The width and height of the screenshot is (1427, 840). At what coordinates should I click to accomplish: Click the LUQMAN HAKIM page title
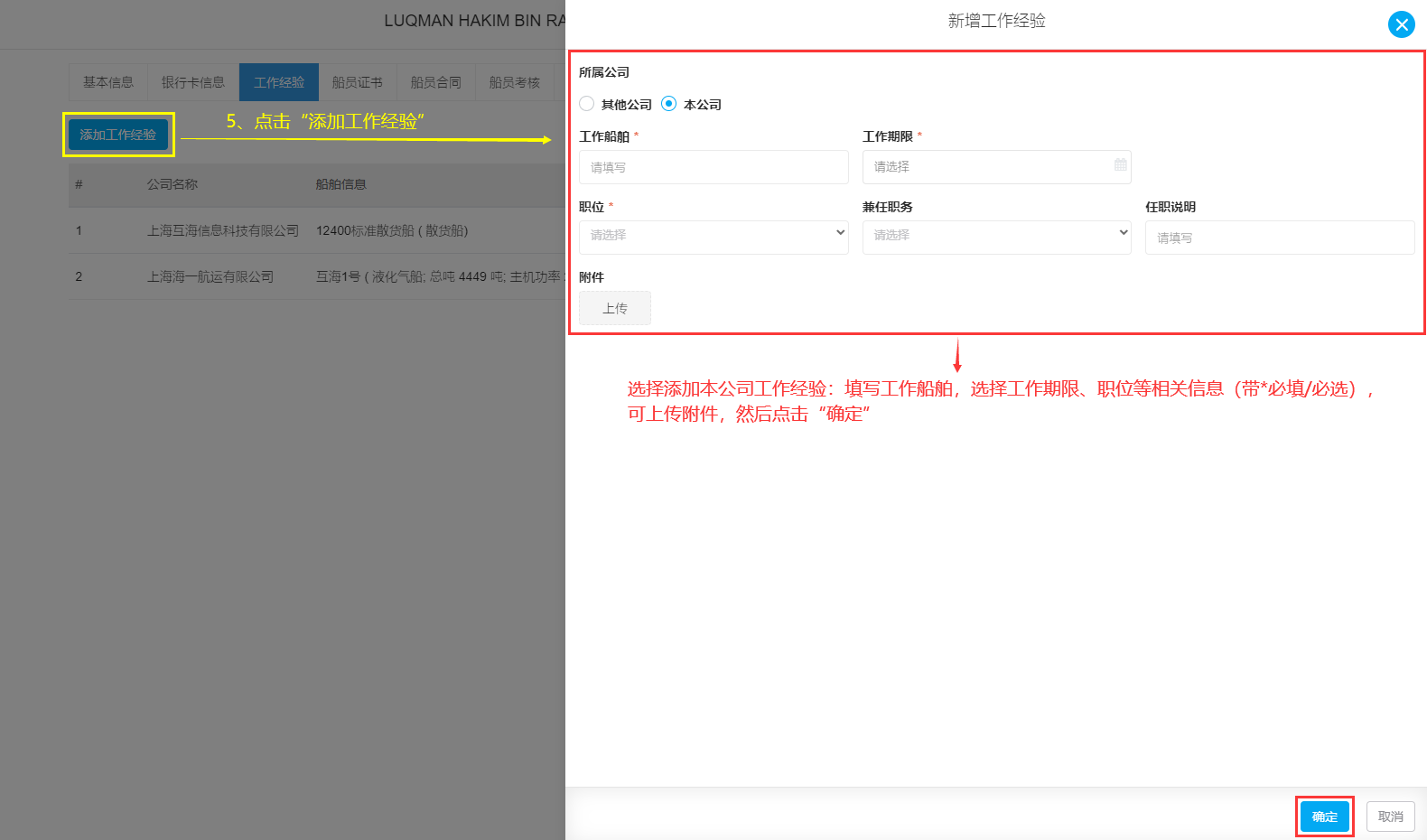pyautogui.click(x=475, y=21)
